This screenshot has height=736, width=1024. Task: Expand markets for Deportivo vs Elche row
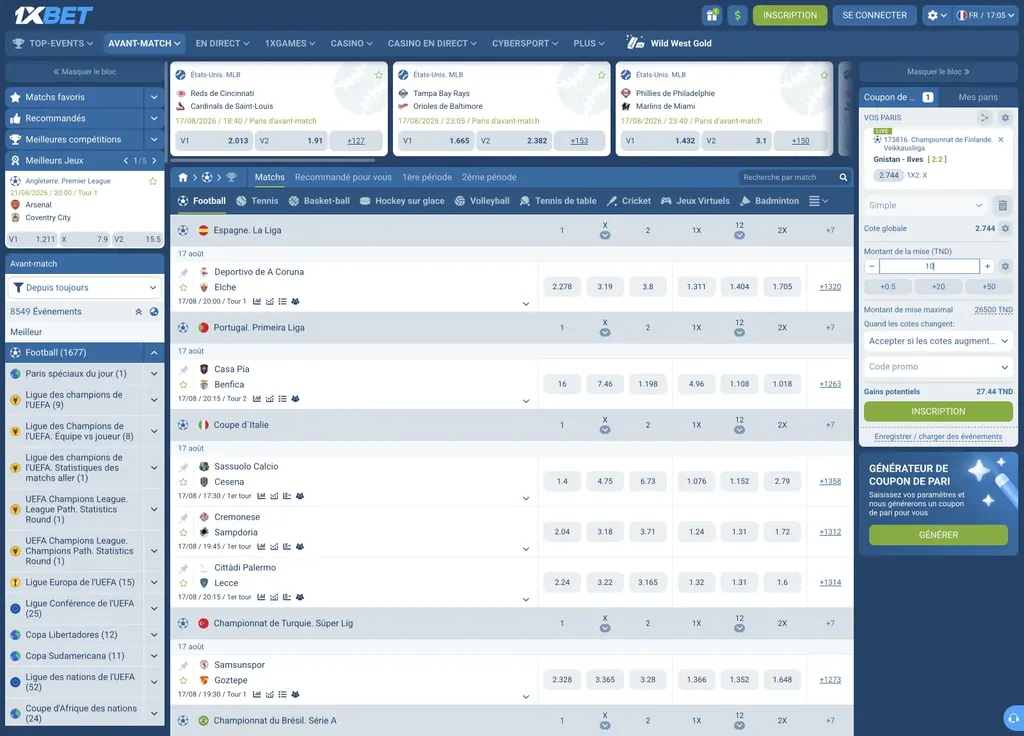coord(526,304)
